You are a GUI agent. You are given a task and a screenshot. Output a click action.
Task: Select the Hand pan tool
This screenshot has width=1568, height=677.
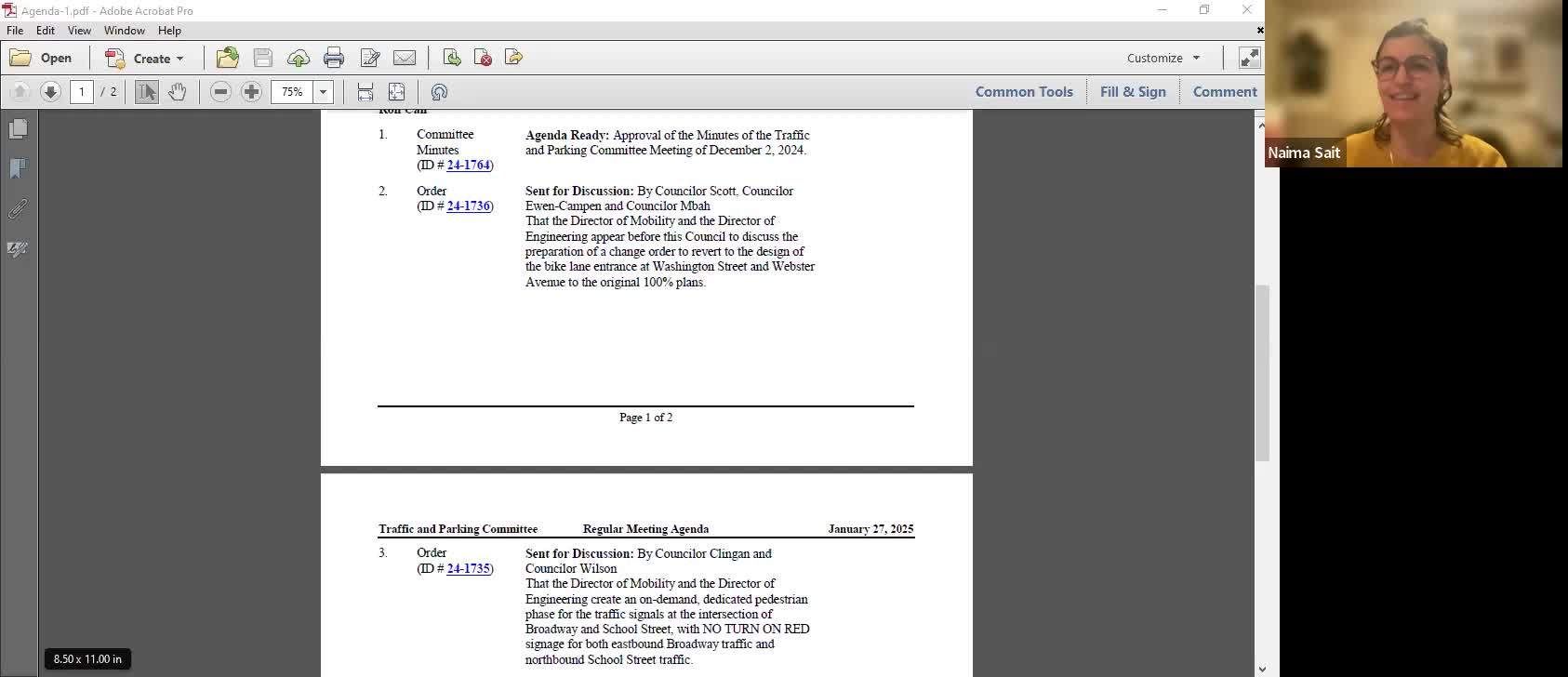click(x=178, y=91)
